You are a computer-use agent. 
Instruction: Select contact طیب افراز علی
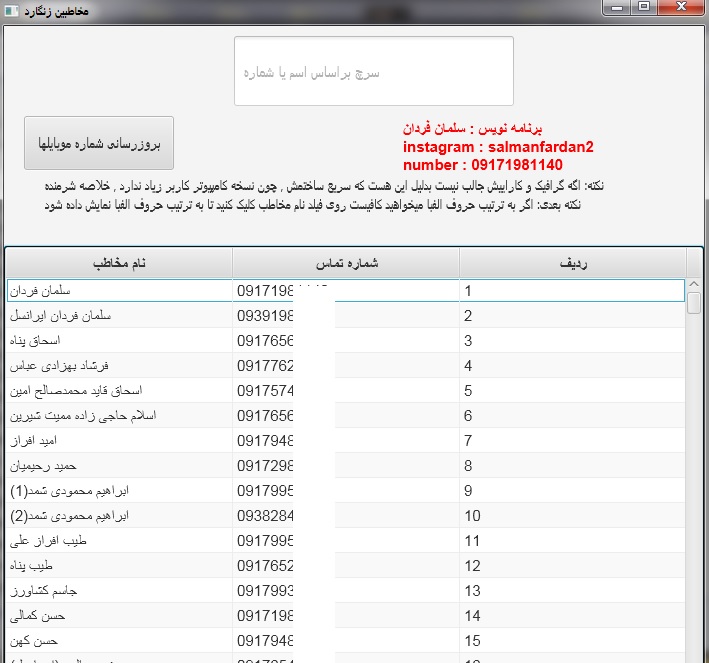48,541
